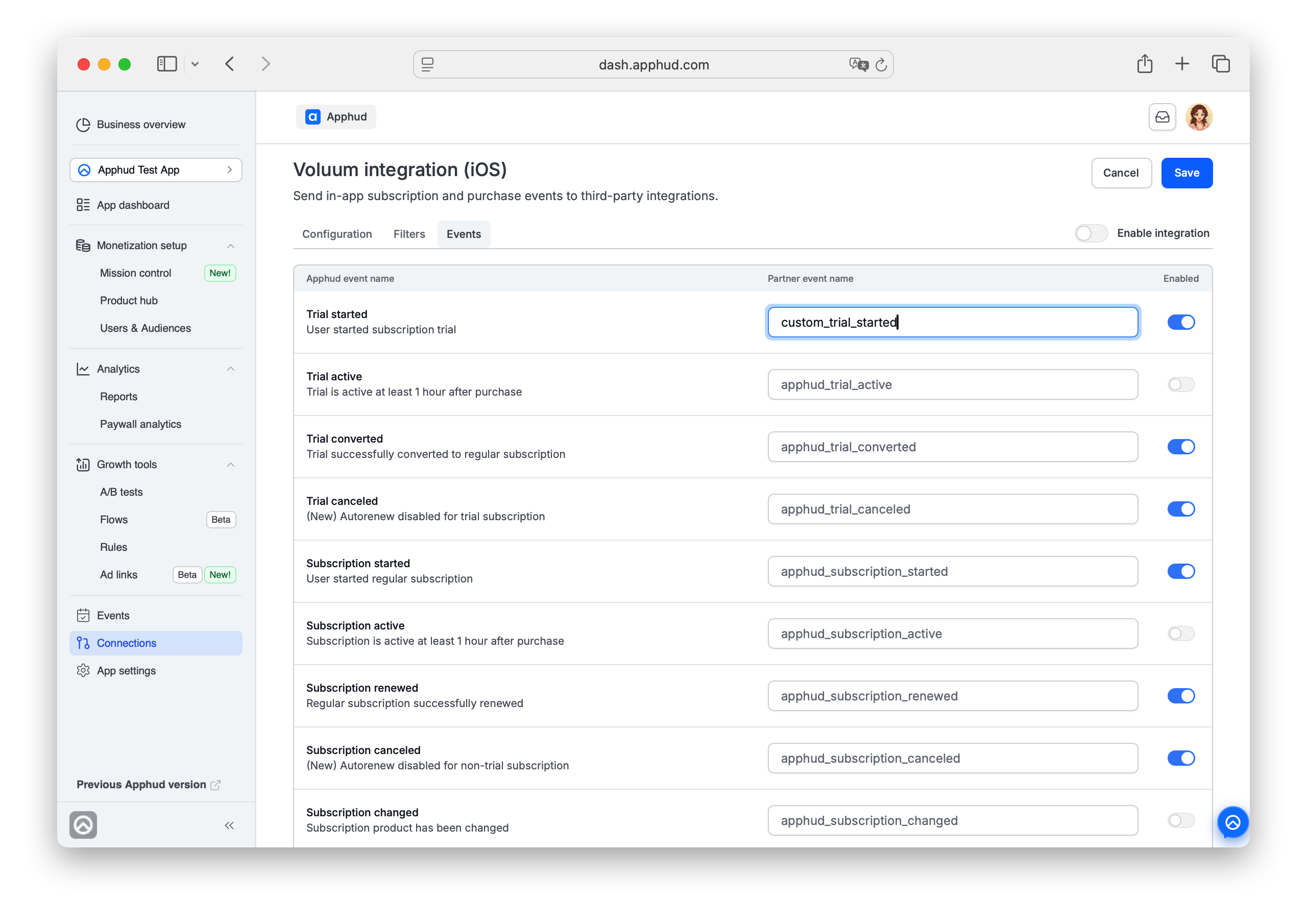The width and height of the screenshot is (1307, 924).
Task: Open the user avatar profile menu
Action: pos(1199,117)
